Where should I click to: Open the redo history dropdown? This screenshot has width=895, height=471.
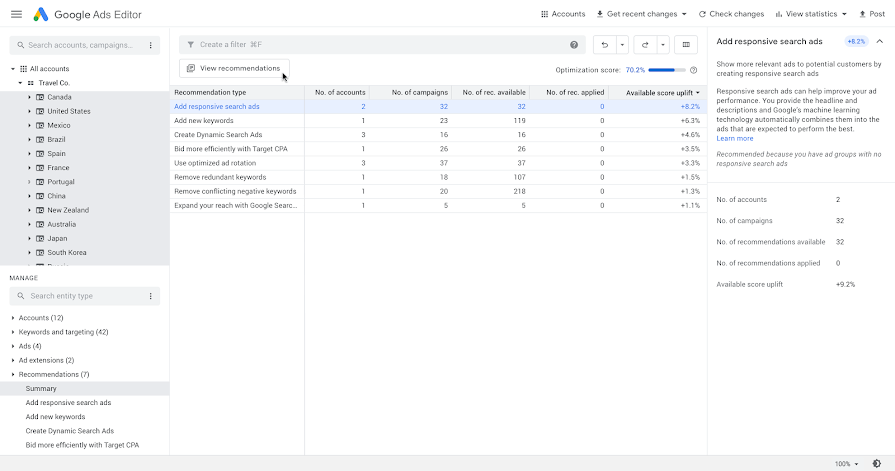(x=663, y=45)
